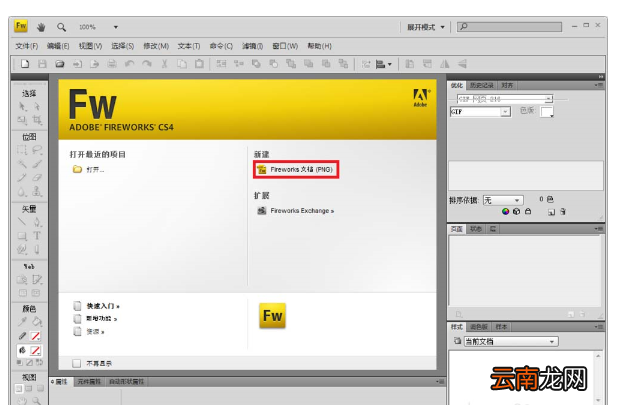This screenshot has height=407, width=624.
Task: Select the Hand tool in the top bar
Action: click(x=41, y=27)
